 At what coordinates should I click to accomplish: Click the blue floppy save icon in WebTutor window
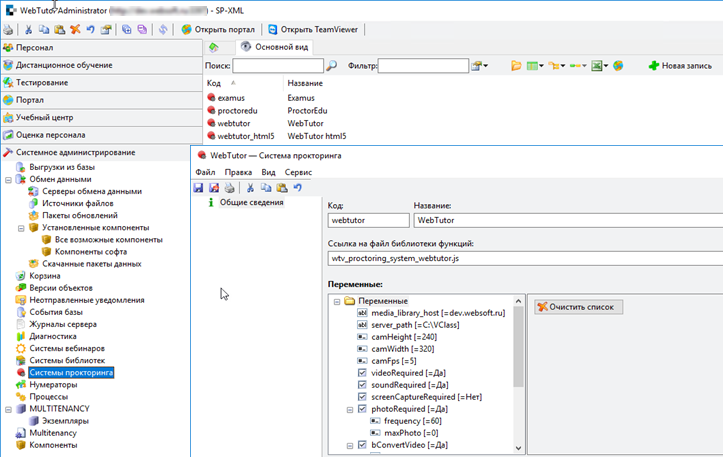point(199,188)
